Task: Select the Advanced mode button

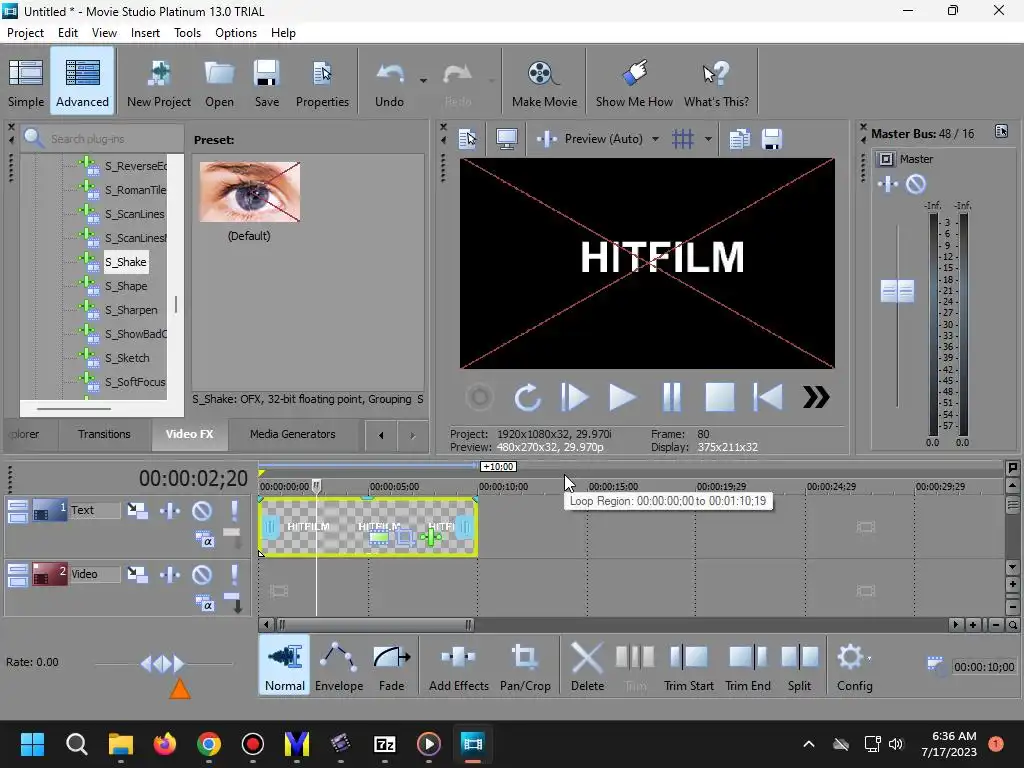Action: click(82, 83)
